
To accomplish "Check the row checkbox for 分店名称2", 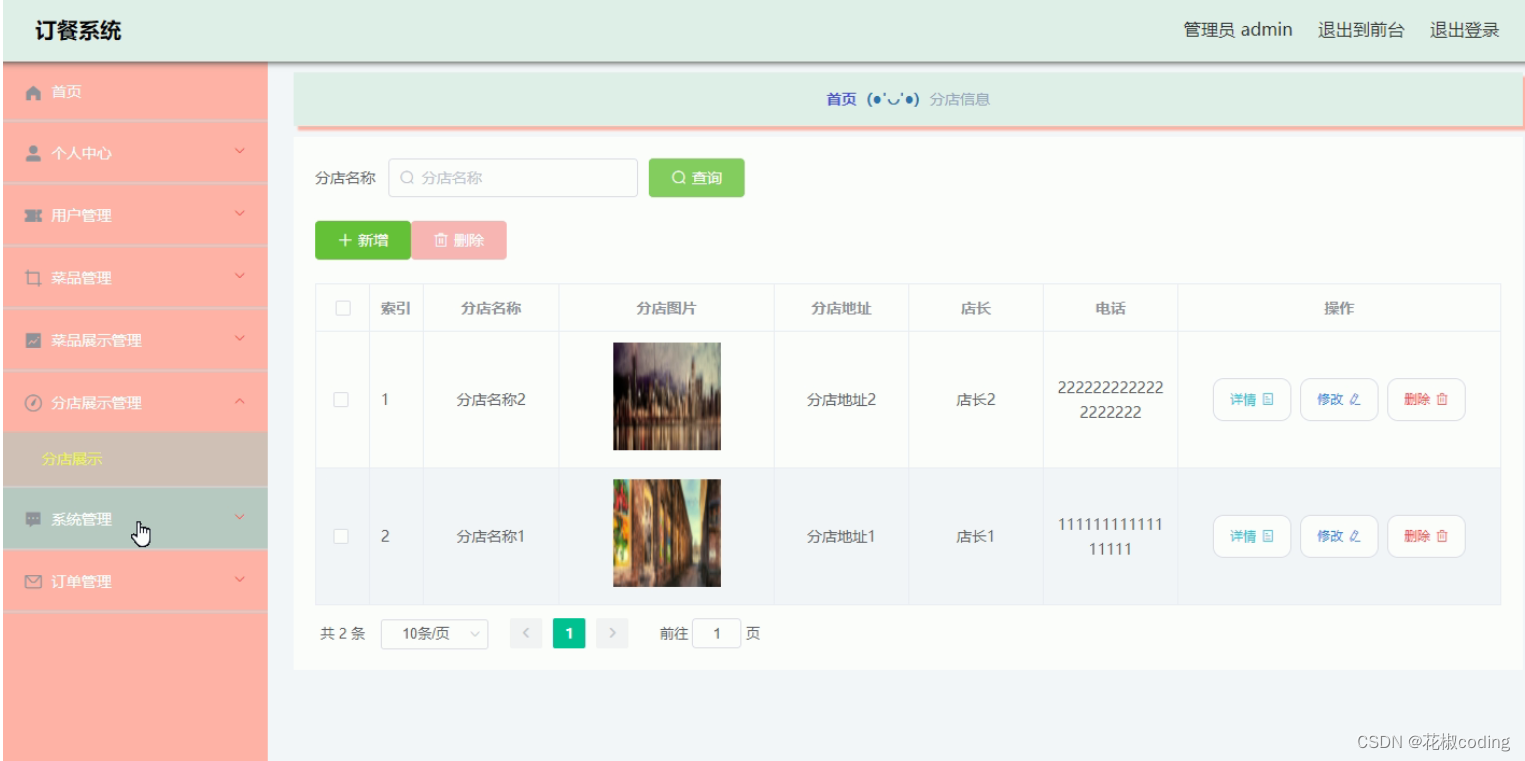I will point(341,399).
